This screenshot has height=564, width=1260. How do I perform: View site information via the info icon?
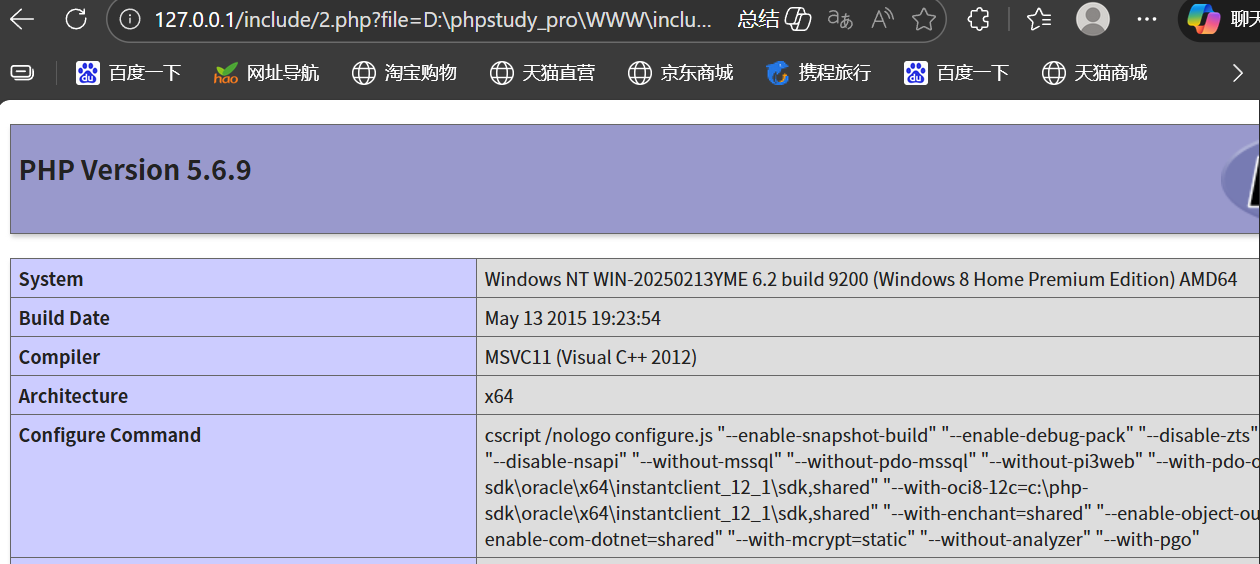128,18
